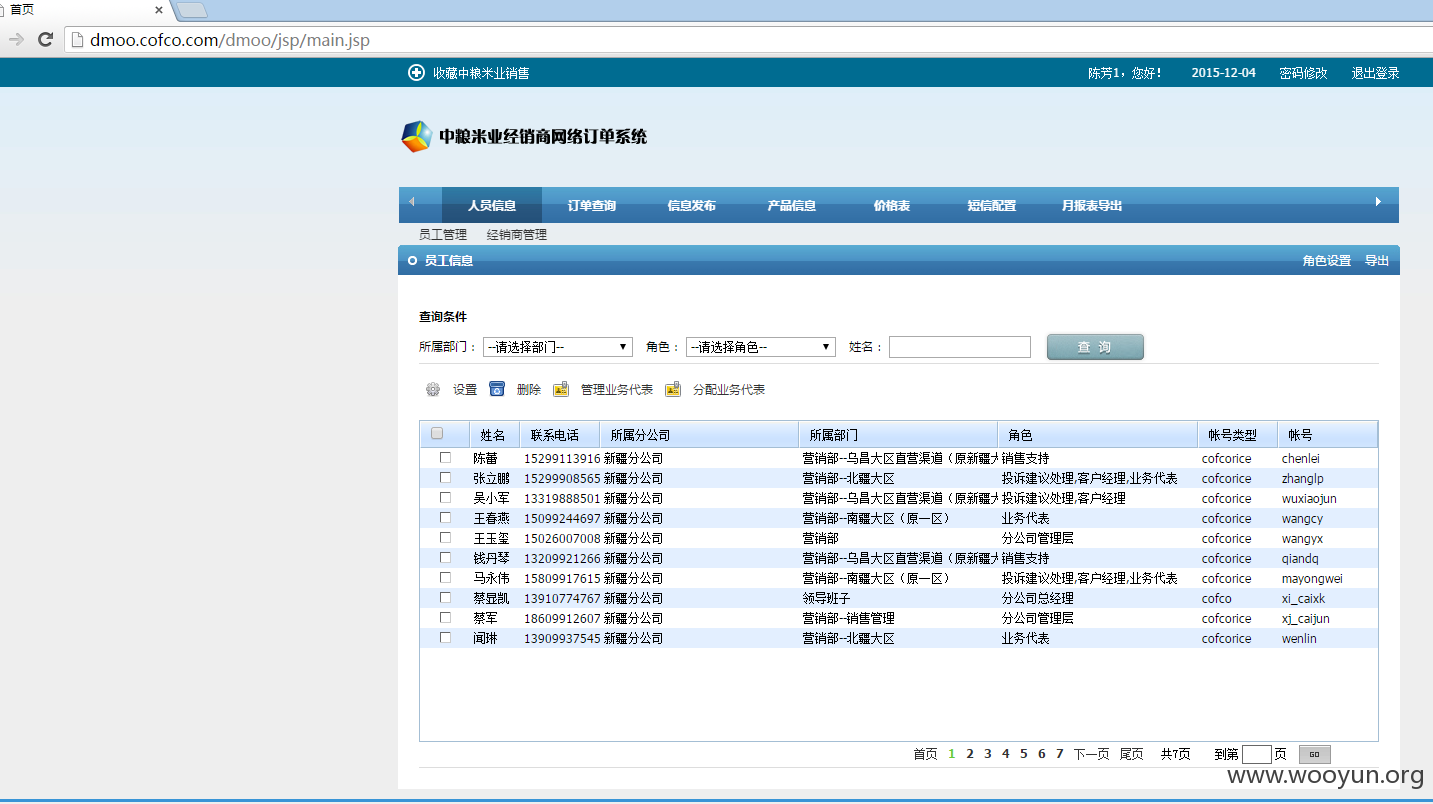Viewport: 1433px width, 804px height.
Task: Click the plus icon beside 收藏中粮米业销售
Action: 416,73
